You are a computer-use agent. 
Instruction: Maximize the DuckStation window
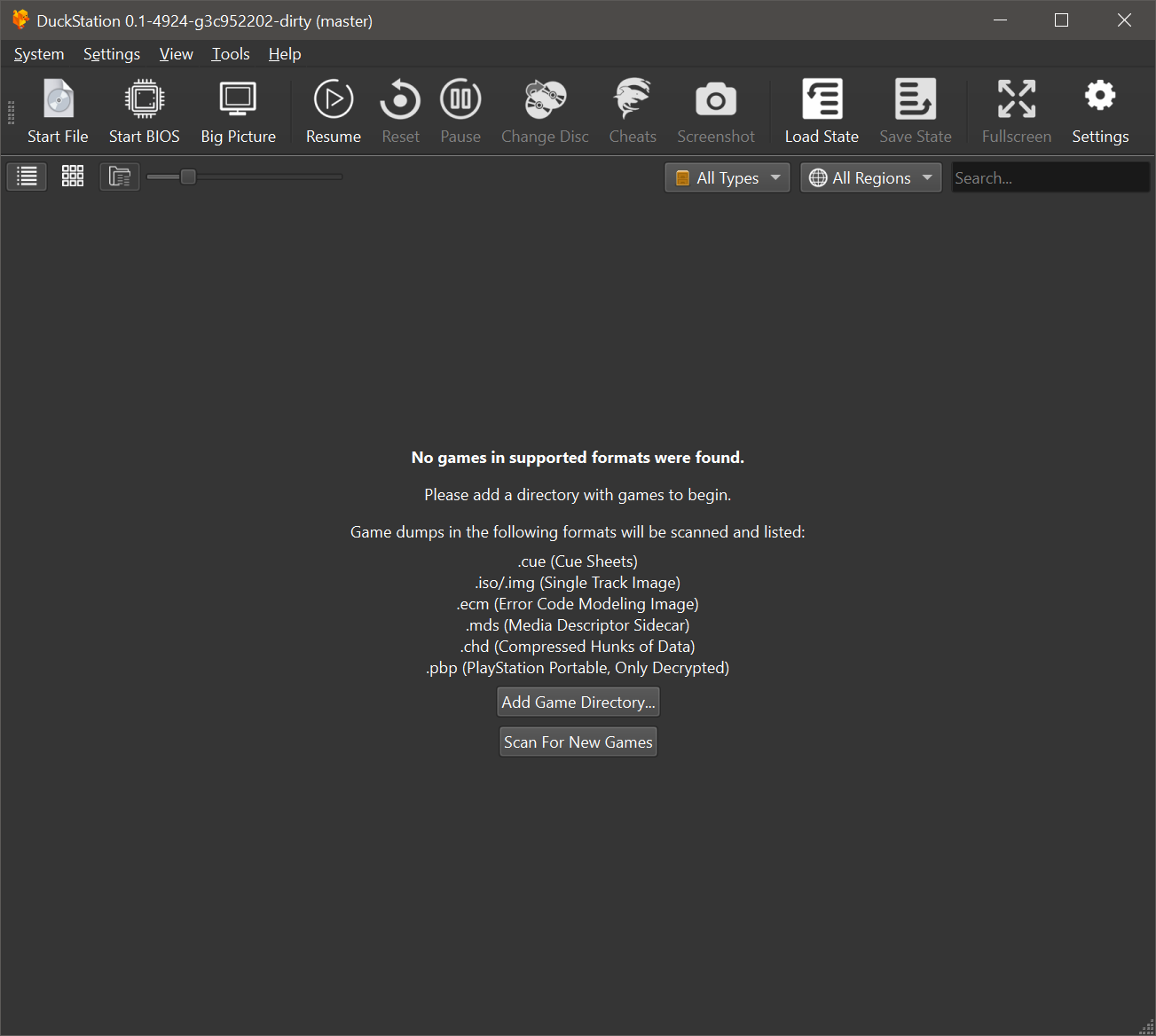pyautogui.click(x=1061, y=20)
